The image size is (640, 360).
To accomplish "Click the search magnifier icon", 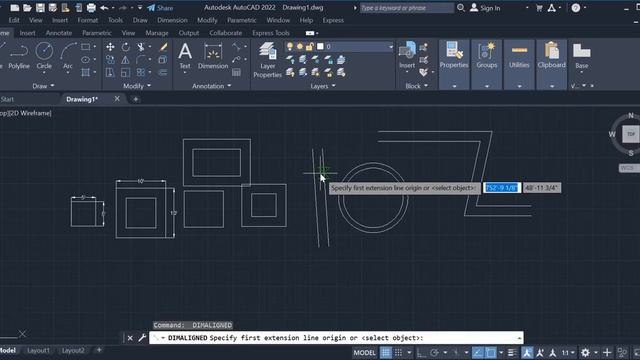I will [461, 8].
